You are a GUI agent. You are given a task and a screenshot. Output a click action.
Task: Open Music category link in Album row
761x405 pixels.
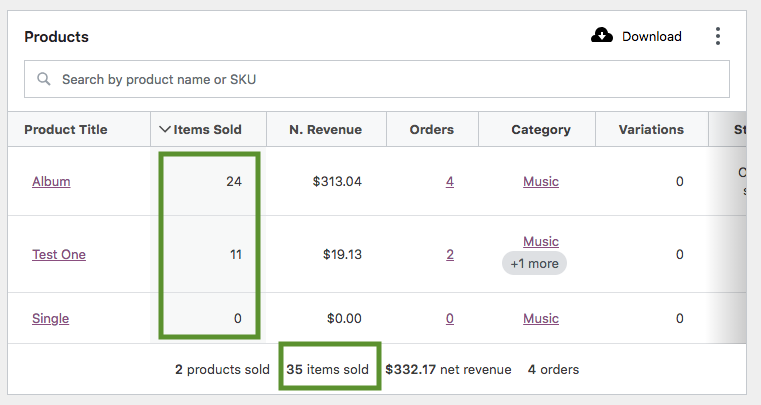pyautogui.click(x=541, y=182)
